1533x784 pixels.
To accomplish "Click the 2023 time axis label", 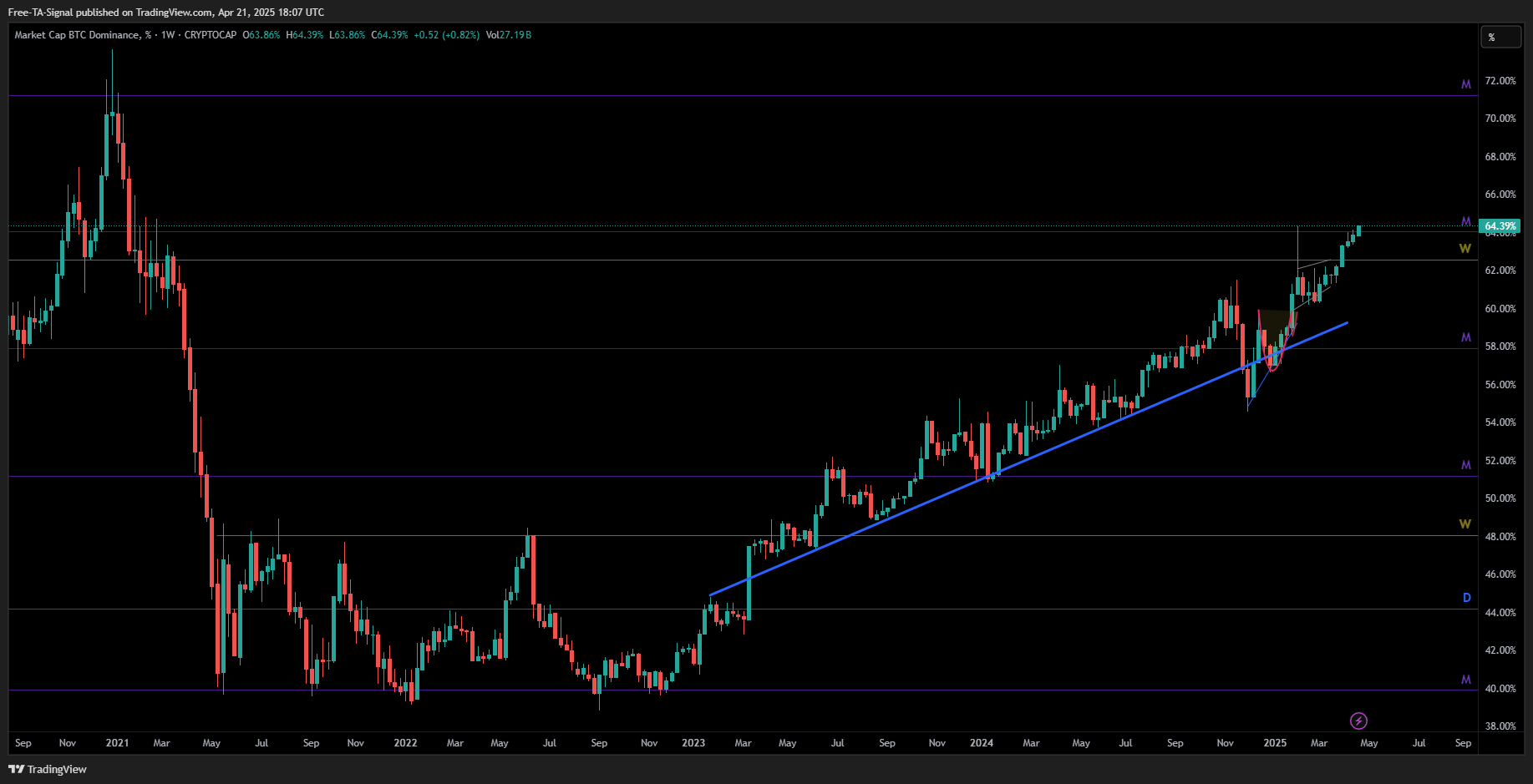I will click(x=693, y=743).
